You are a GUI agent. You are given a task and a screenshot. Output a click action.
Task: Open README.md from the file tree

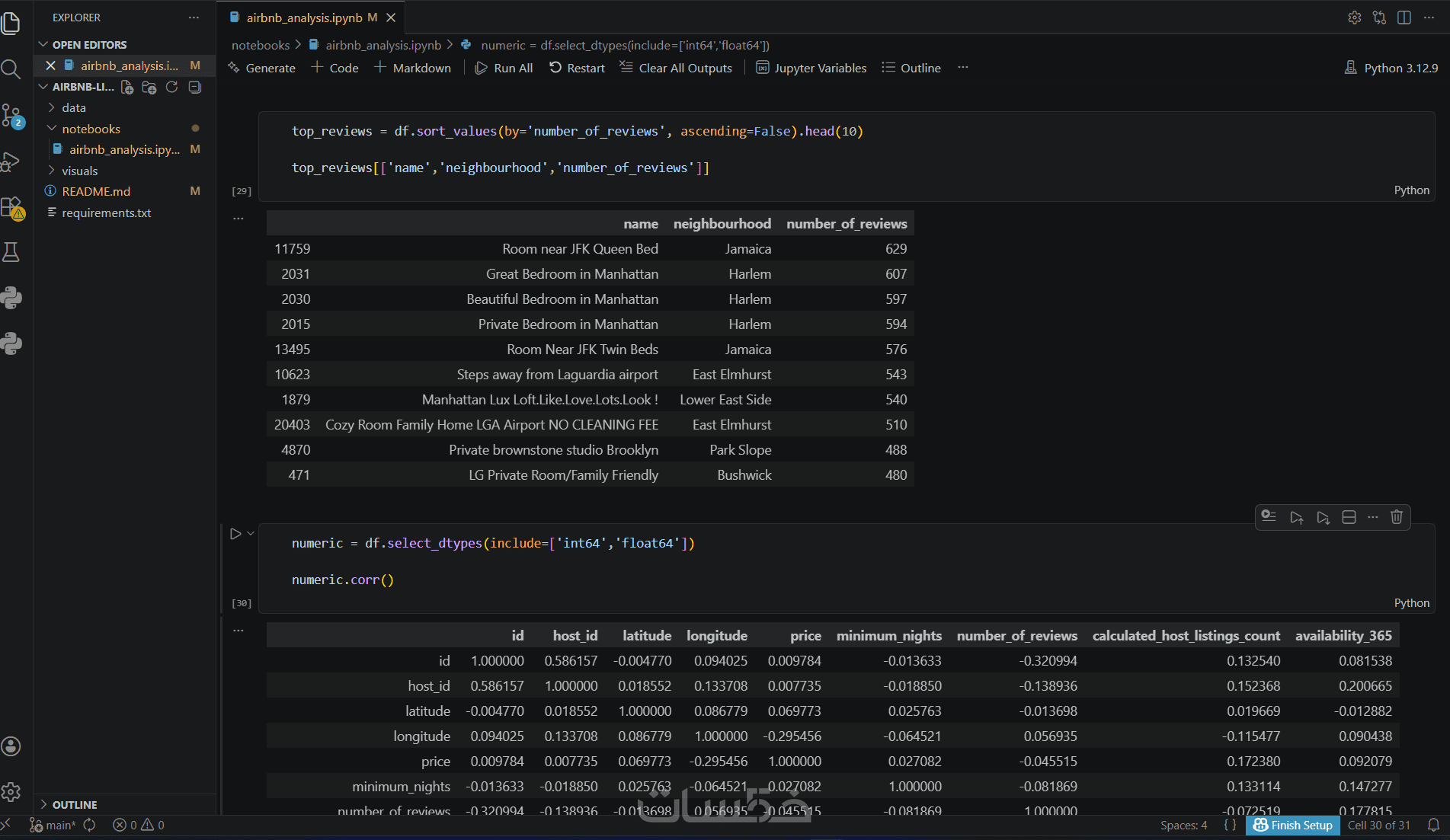point(96,191)
